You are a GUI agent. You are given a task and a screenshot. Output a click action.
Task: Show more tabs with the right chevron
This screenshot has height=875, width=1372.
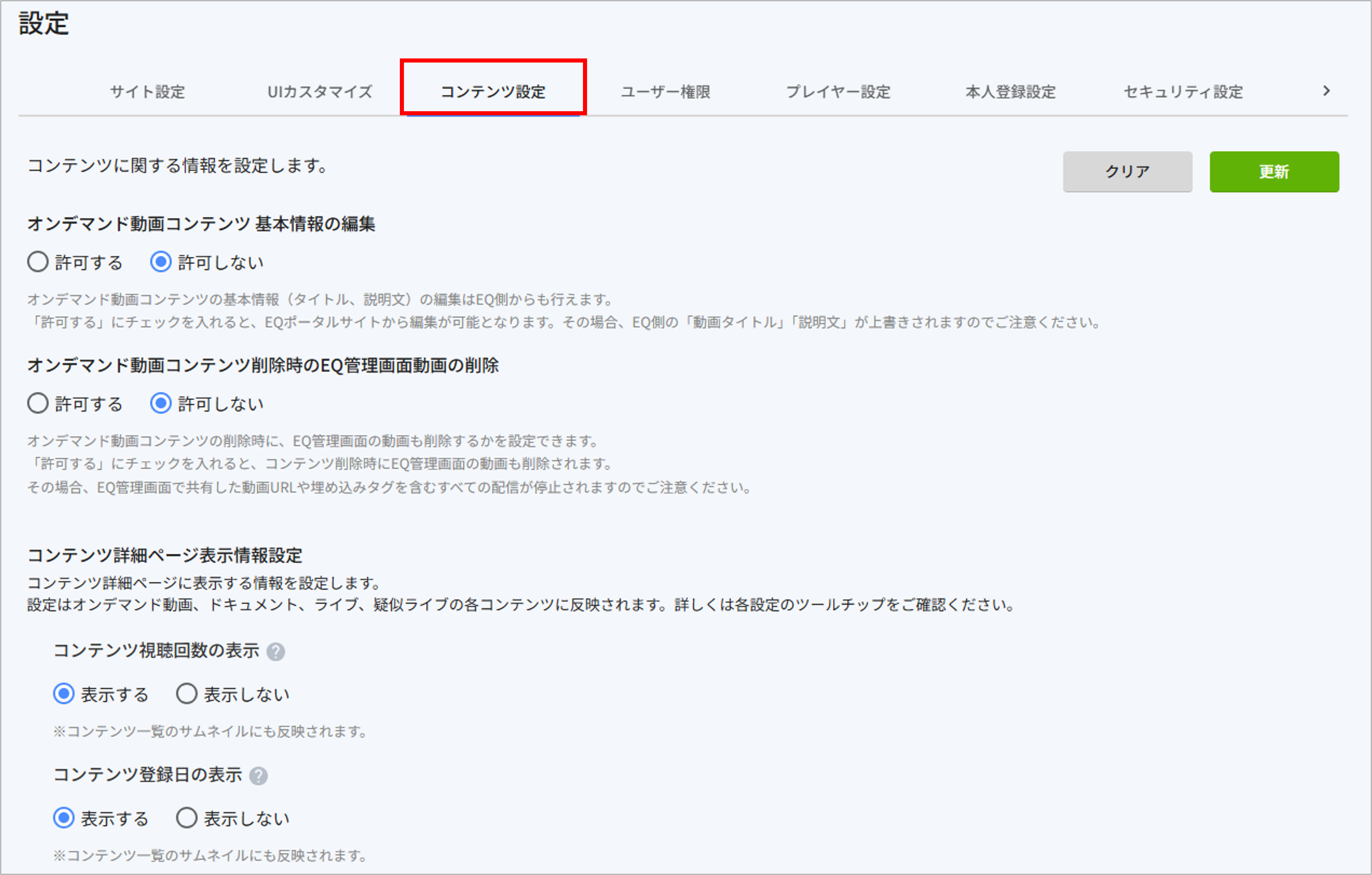pyautogui.click(x=1326, y=91)
